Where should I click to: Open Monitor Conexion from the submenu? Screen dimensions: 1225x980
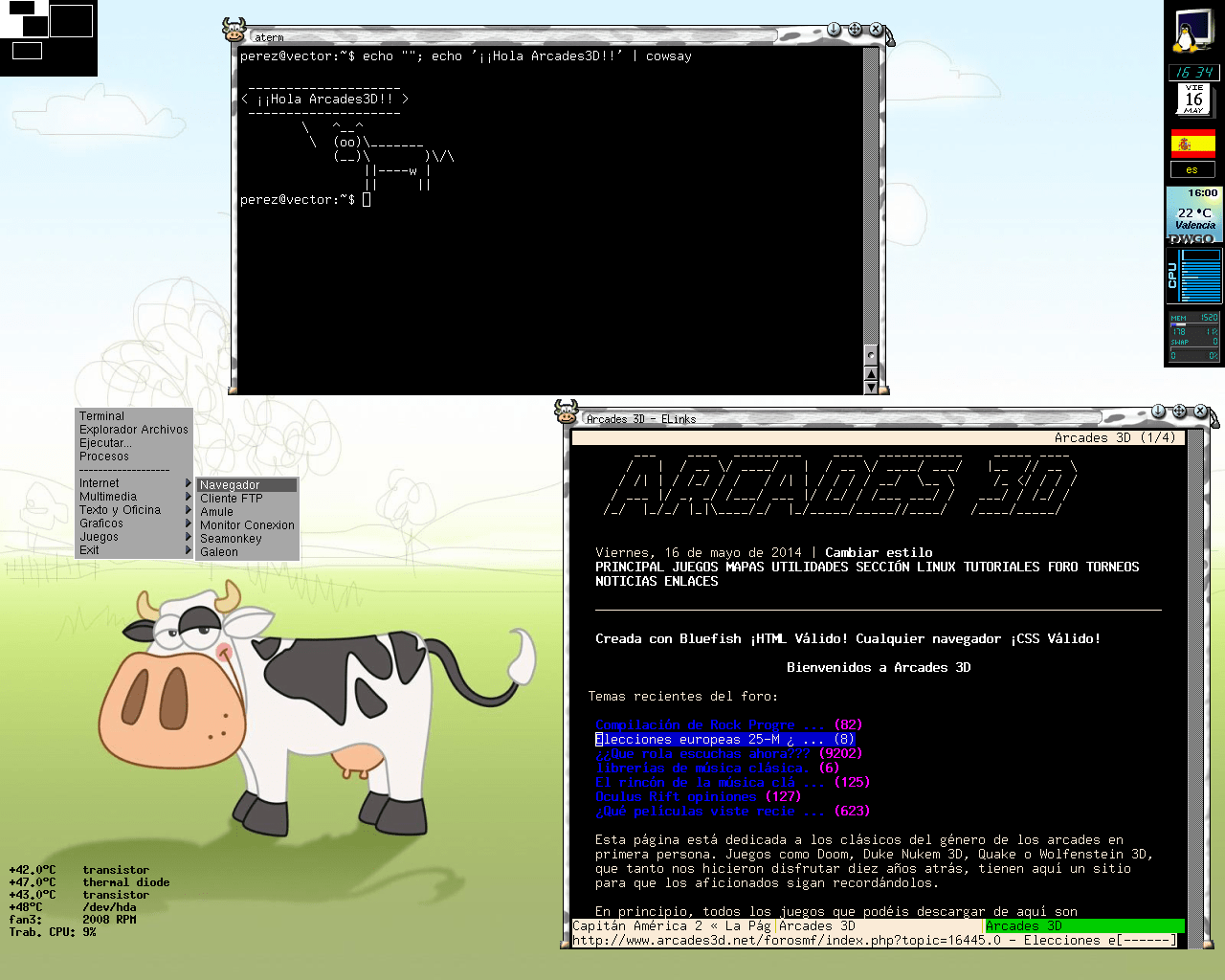[x=247, y=525]
